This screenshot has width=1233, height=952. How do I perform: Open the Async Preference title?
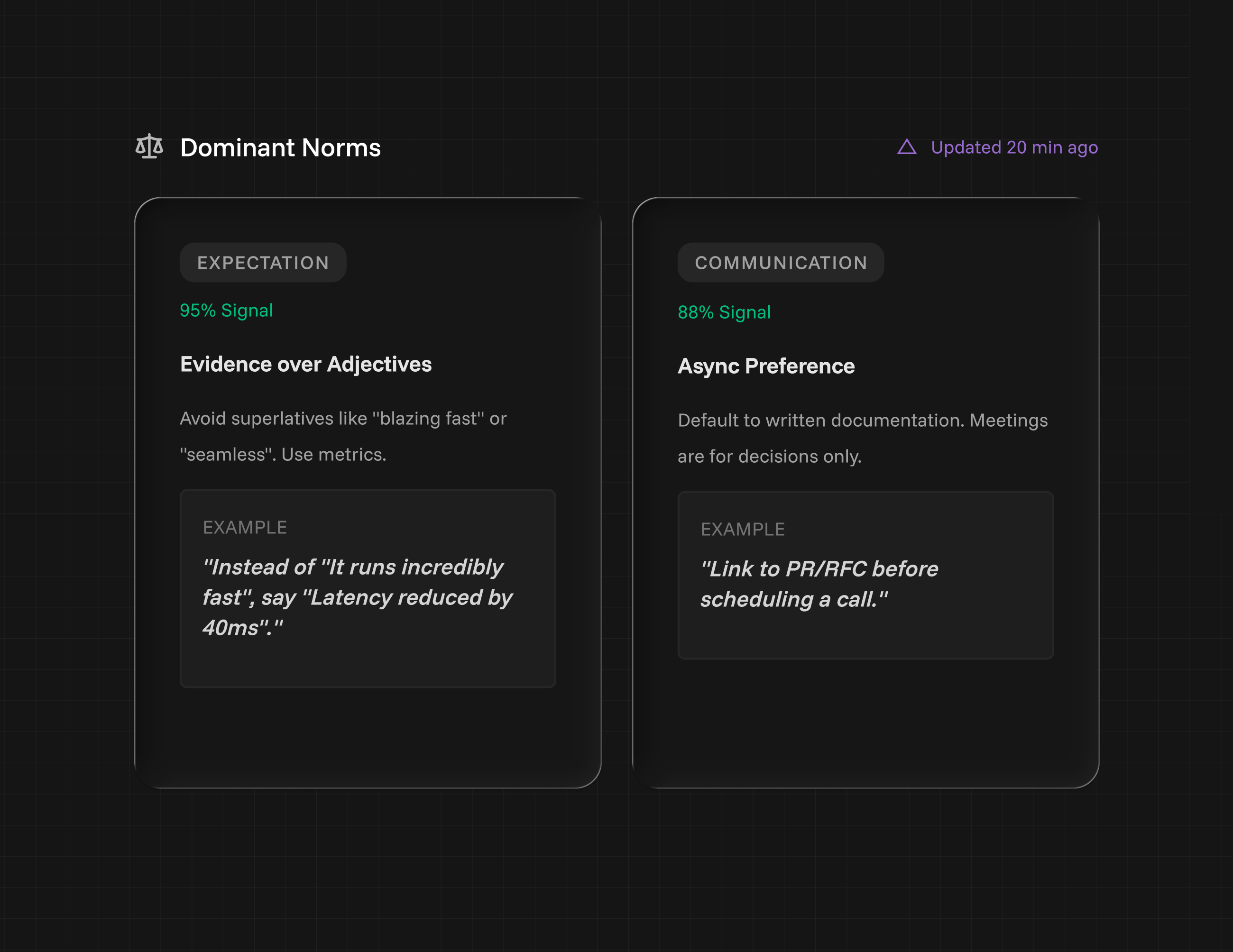766,366
